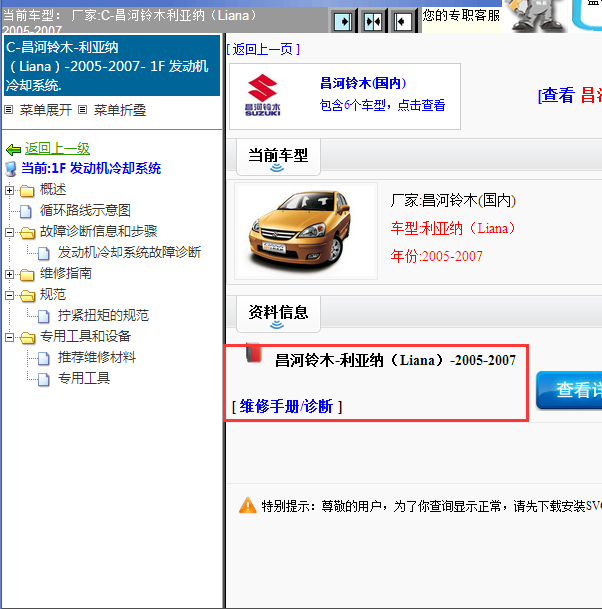Viewport: 602px width, 609px height.
Task: Click the folder icon beside 故障诊断信息和步骤
Action: [x=27, y=233]
